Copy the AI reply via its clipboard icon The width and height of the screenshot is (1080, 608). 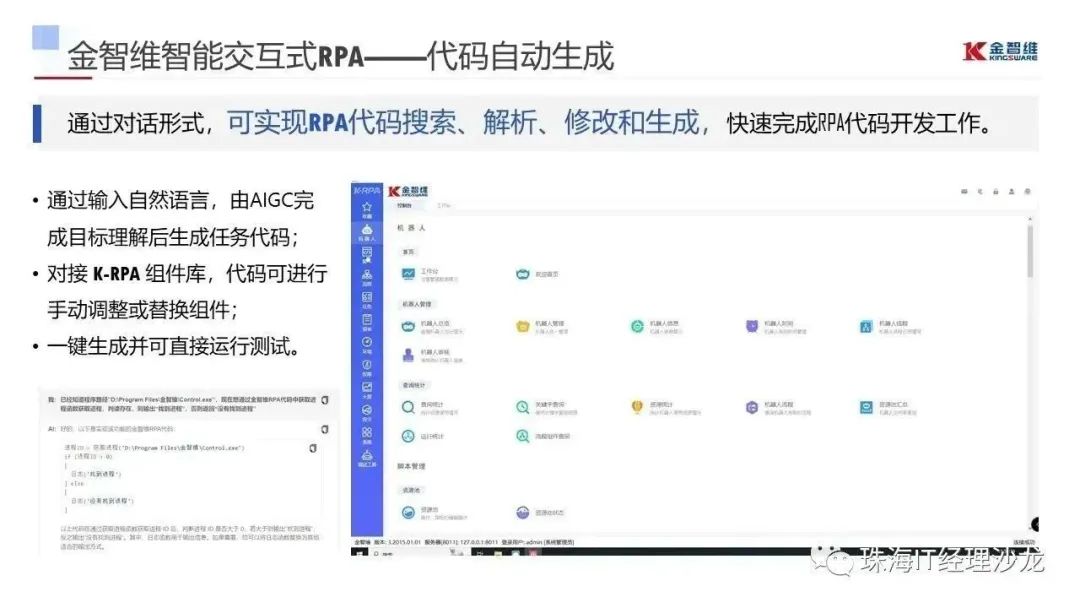pyautogui.click(x=325, y=430)
